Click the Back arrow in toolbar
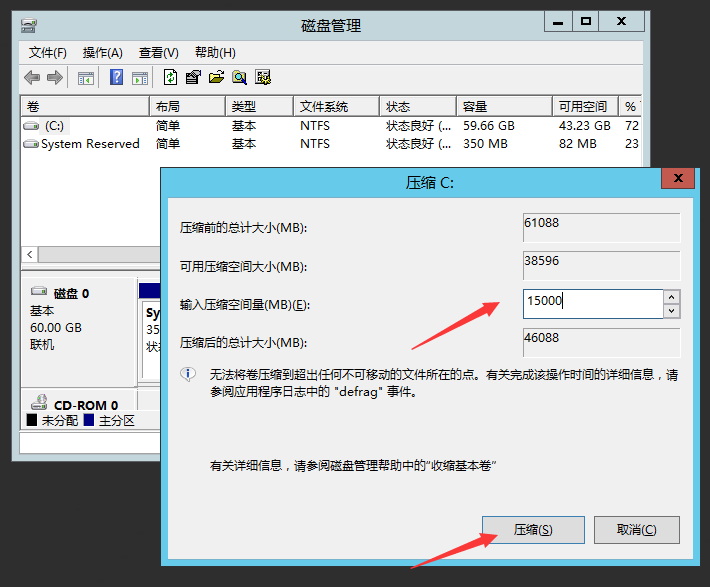710x587 pixels. pyautogui.click(x=32, y=78)
